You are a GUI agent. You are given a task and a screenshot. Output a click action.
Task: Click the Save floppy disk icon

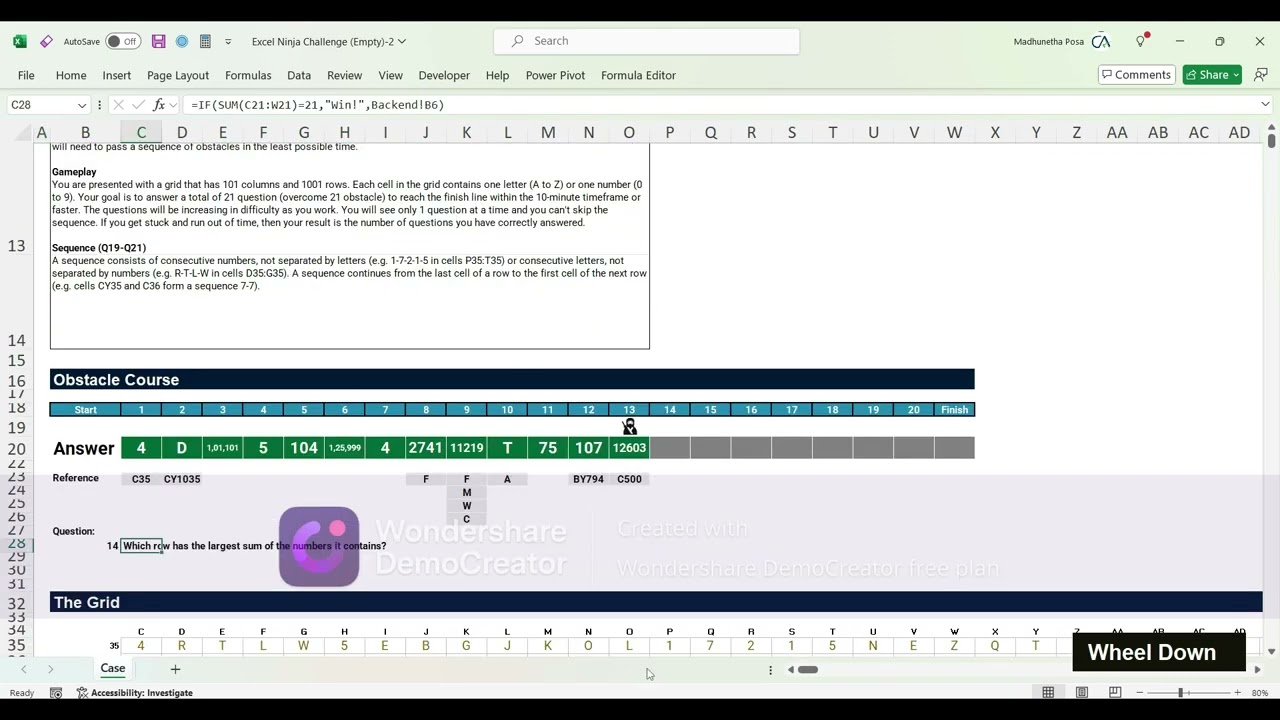[158, 41]
